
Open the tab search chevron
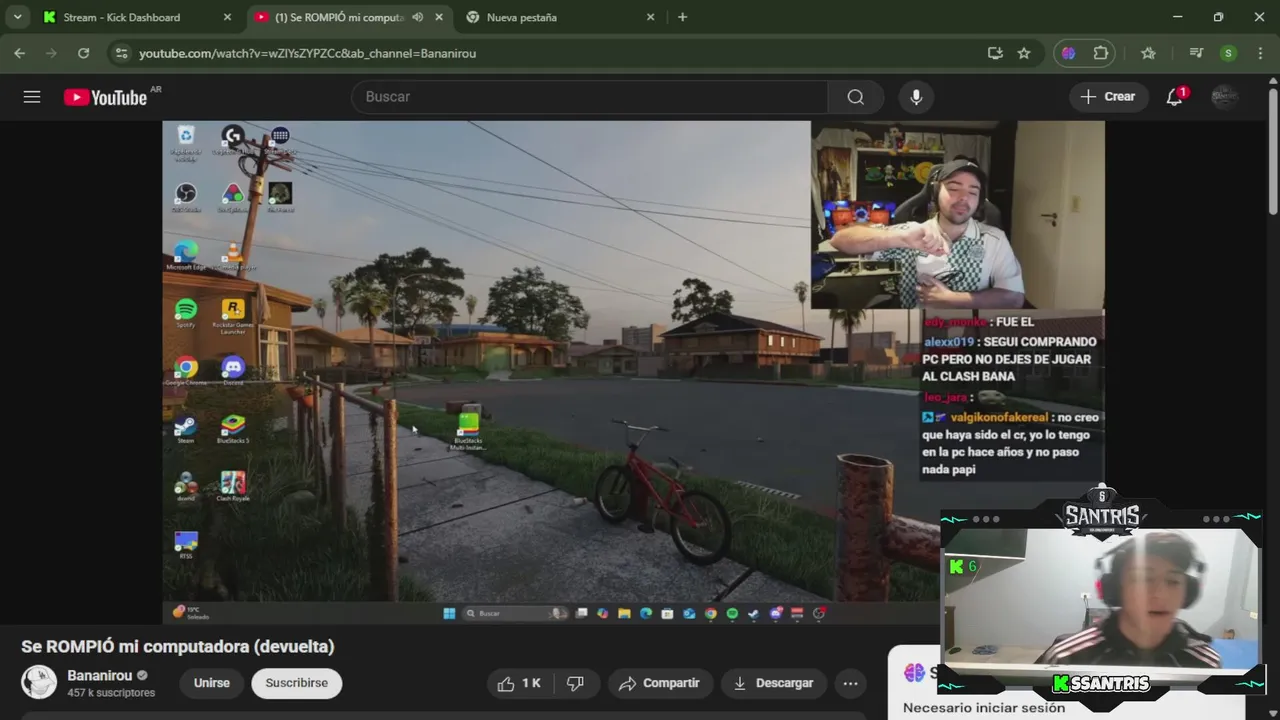17,17
